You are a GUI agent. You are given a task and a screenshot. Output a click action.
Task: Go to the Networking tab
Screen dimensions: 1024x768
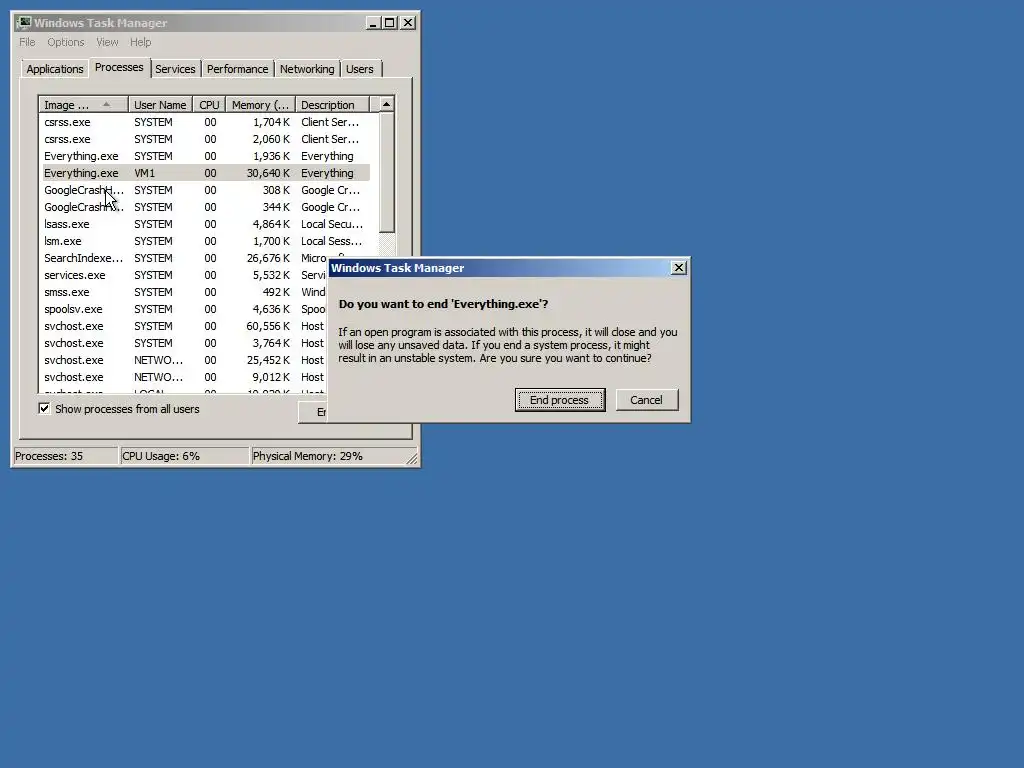pyautogui.click(x=307, y=69)
